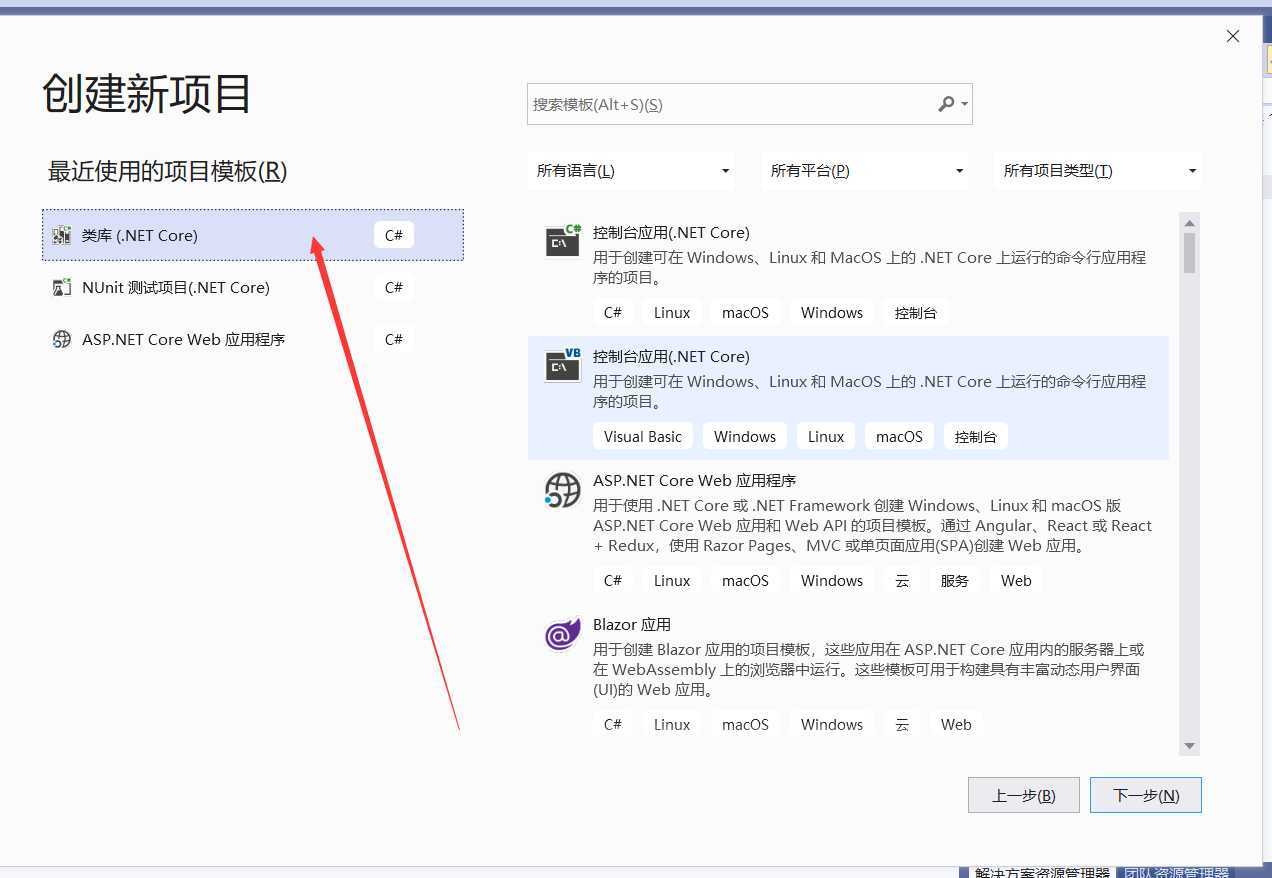Click the Web tag under Blazor 应用
The height and width of the screenshot is (878, 1272).
956,725
